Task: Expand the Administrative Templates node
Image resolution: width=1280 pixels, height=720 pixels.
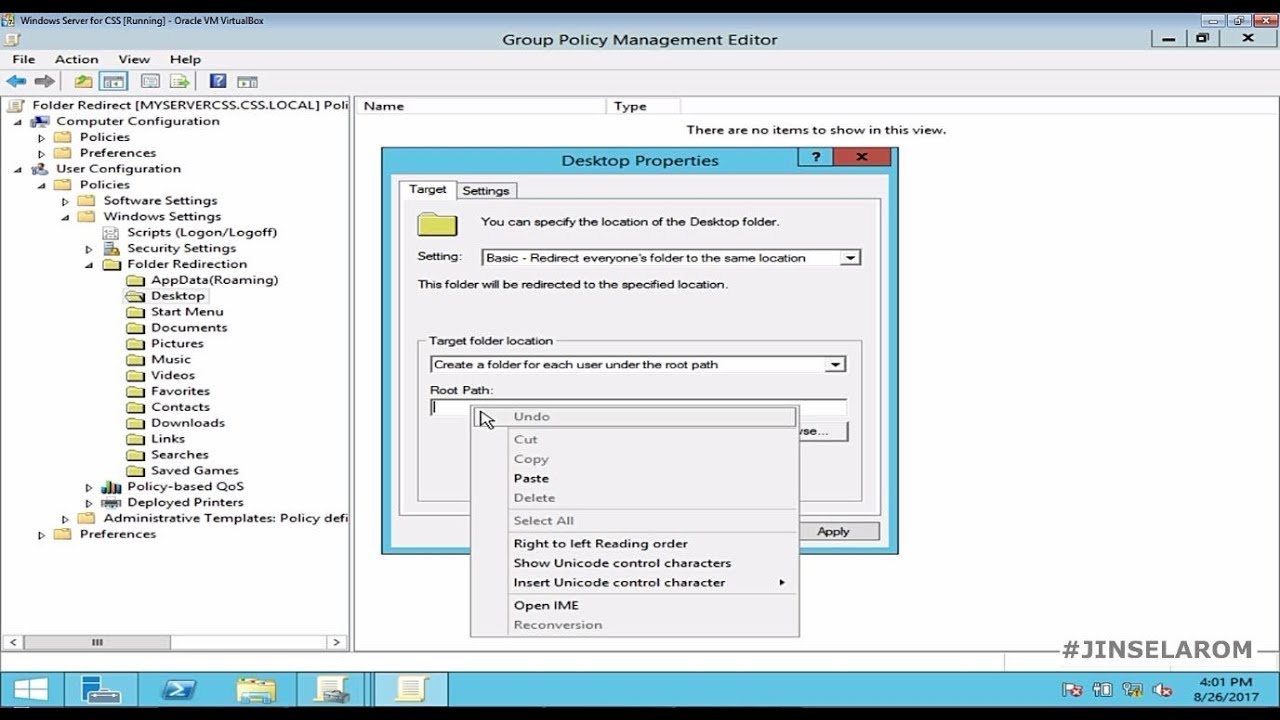Action: point(66,519)
